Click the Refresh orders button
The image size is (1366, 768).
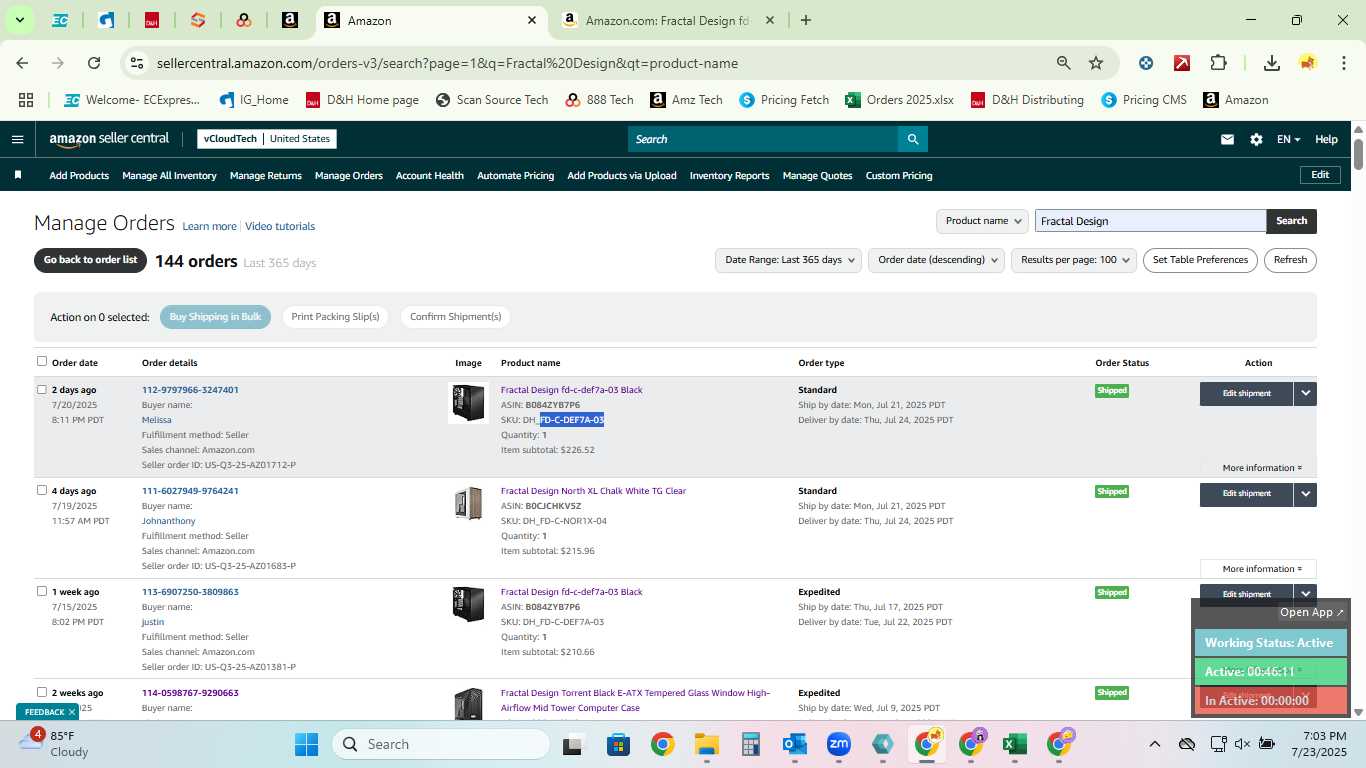pos(1290,260)
